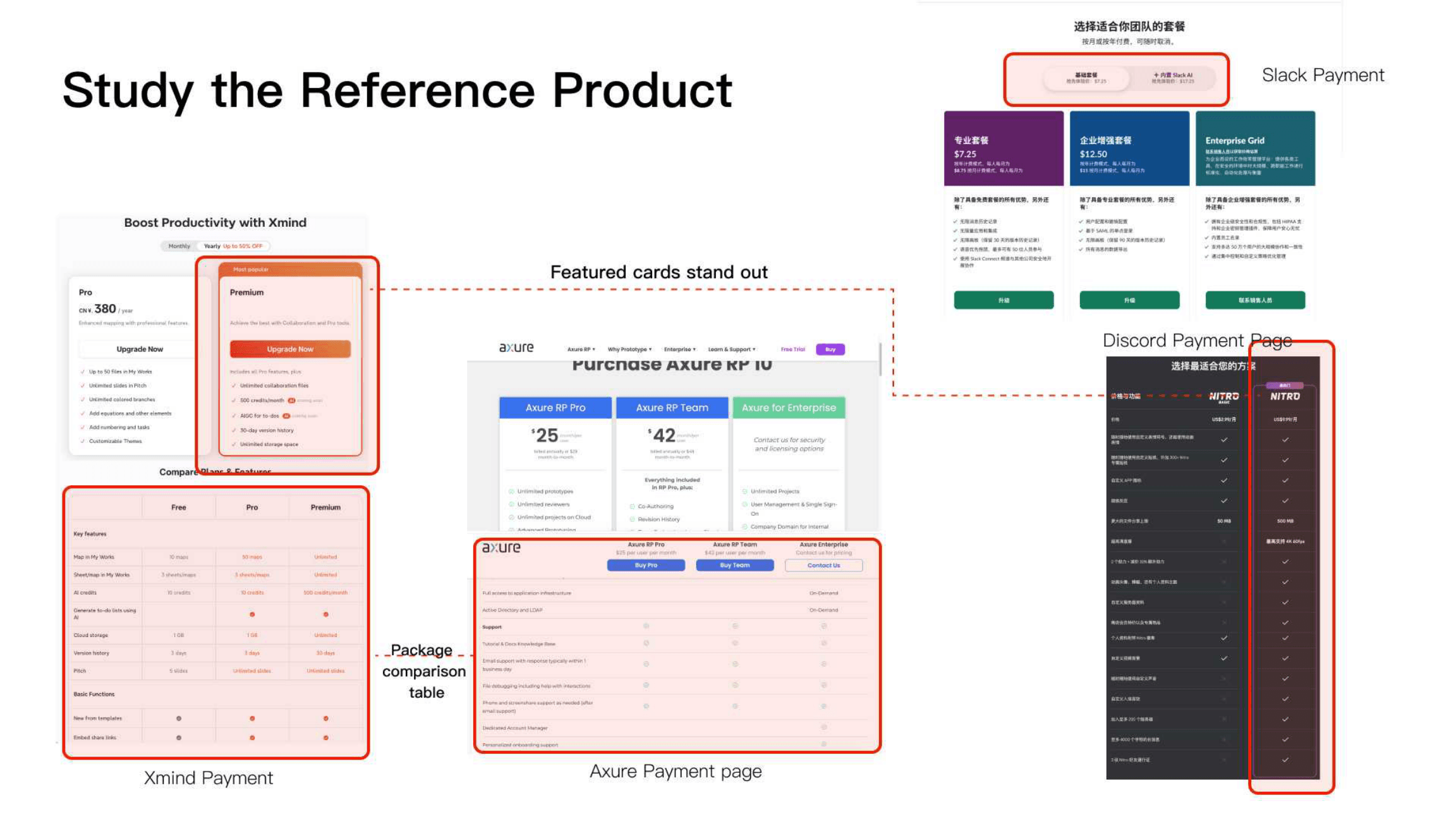The image size is (1456, 819).
Task: Click the purple 专业套餐 $7.25 Slack card
Action: [1004, 149]
